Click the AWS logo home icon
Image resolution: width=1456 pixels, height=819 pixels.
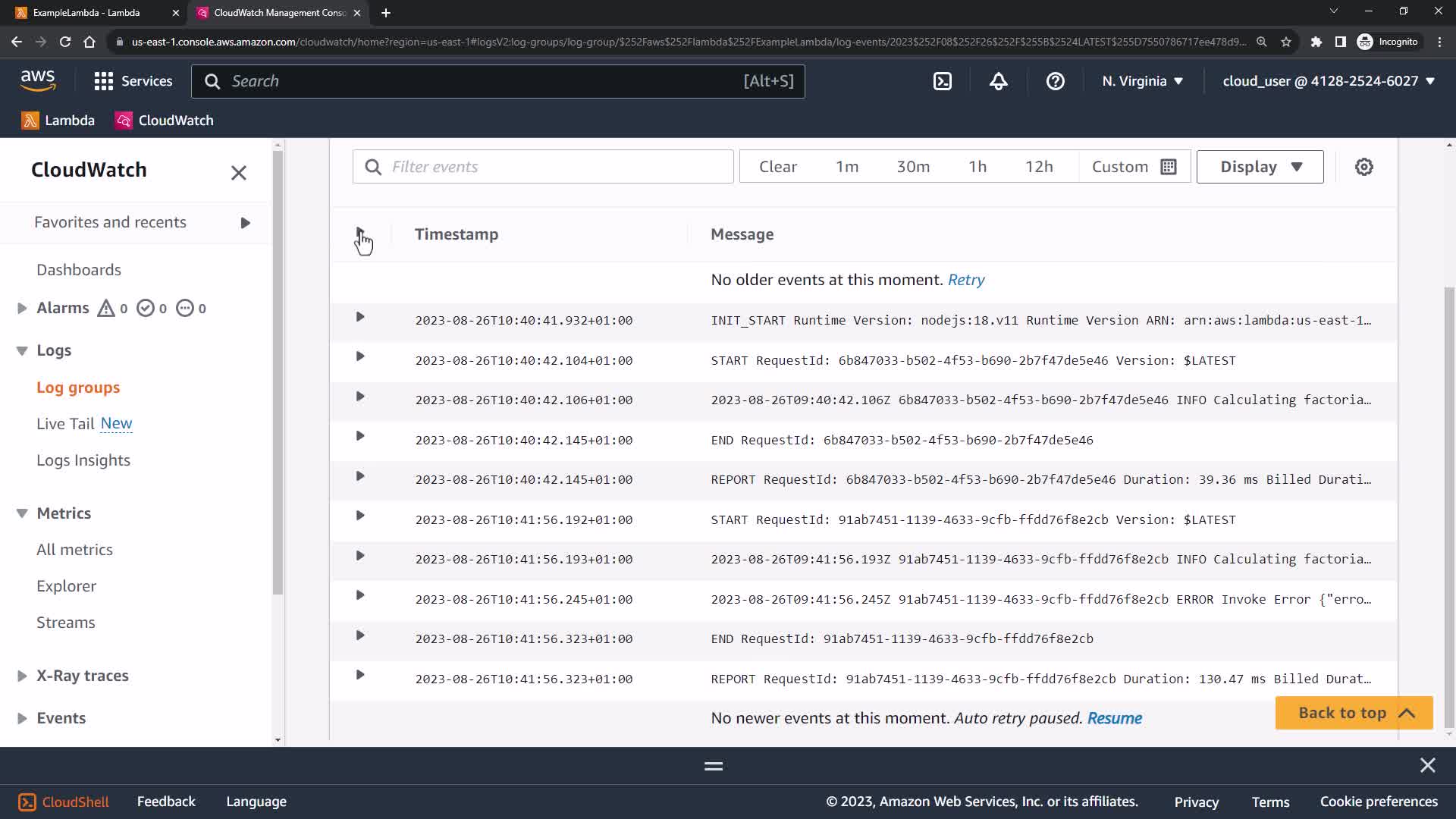click(x=38, y=80)
